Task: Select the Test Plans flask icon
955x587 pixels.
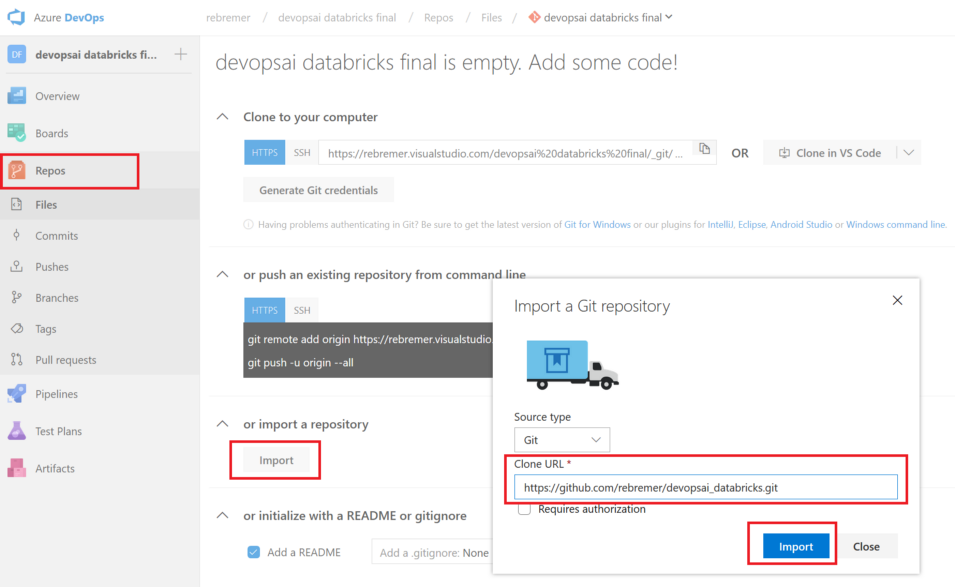Action: point(16,431)
